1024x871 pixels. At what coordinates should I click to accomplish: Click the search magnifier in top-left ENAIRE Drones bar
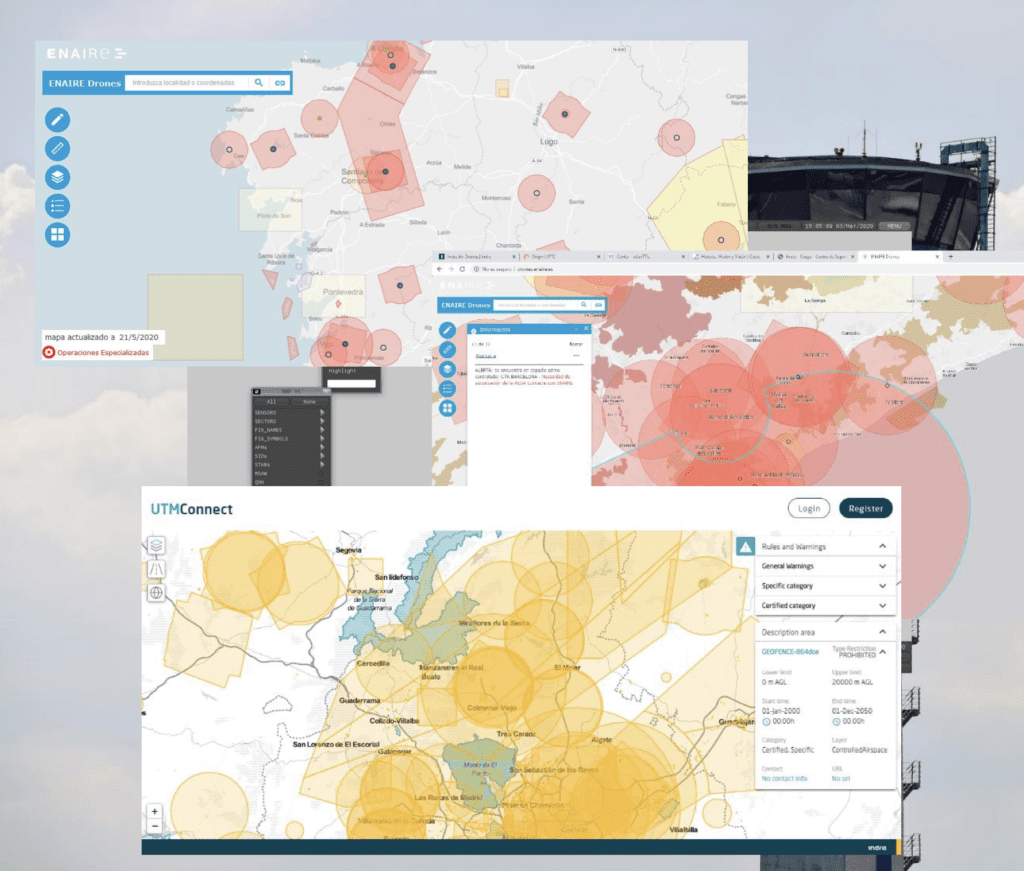tap(259, 83)
